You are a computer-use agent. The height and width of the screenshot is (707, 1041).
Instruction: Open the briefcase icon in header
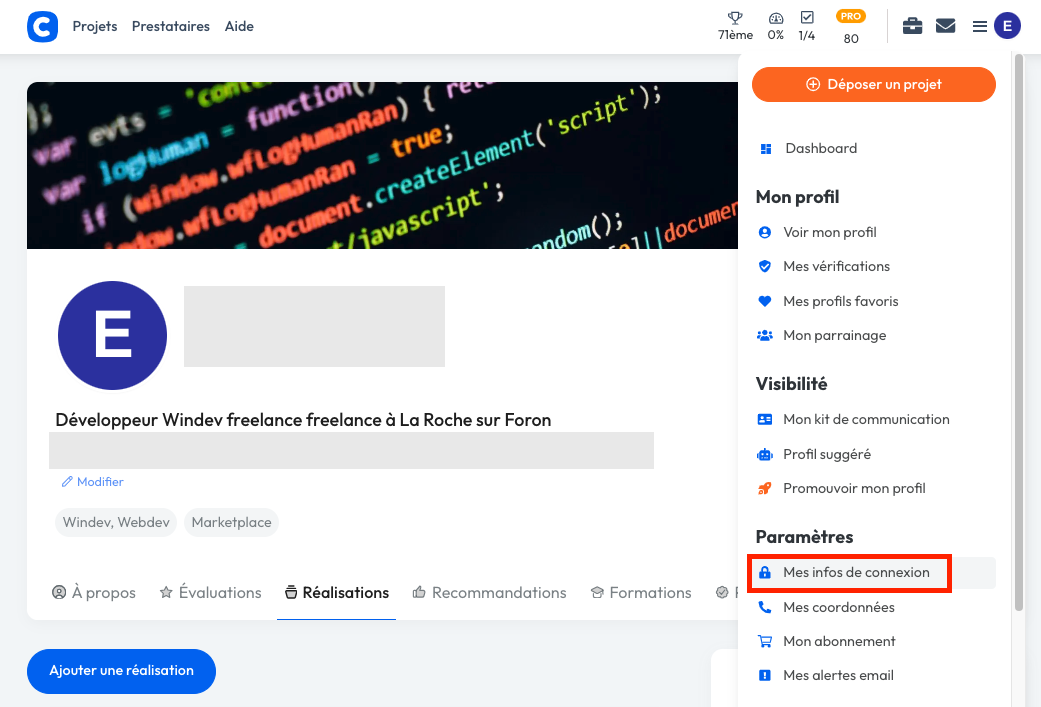tap(912, 26)
